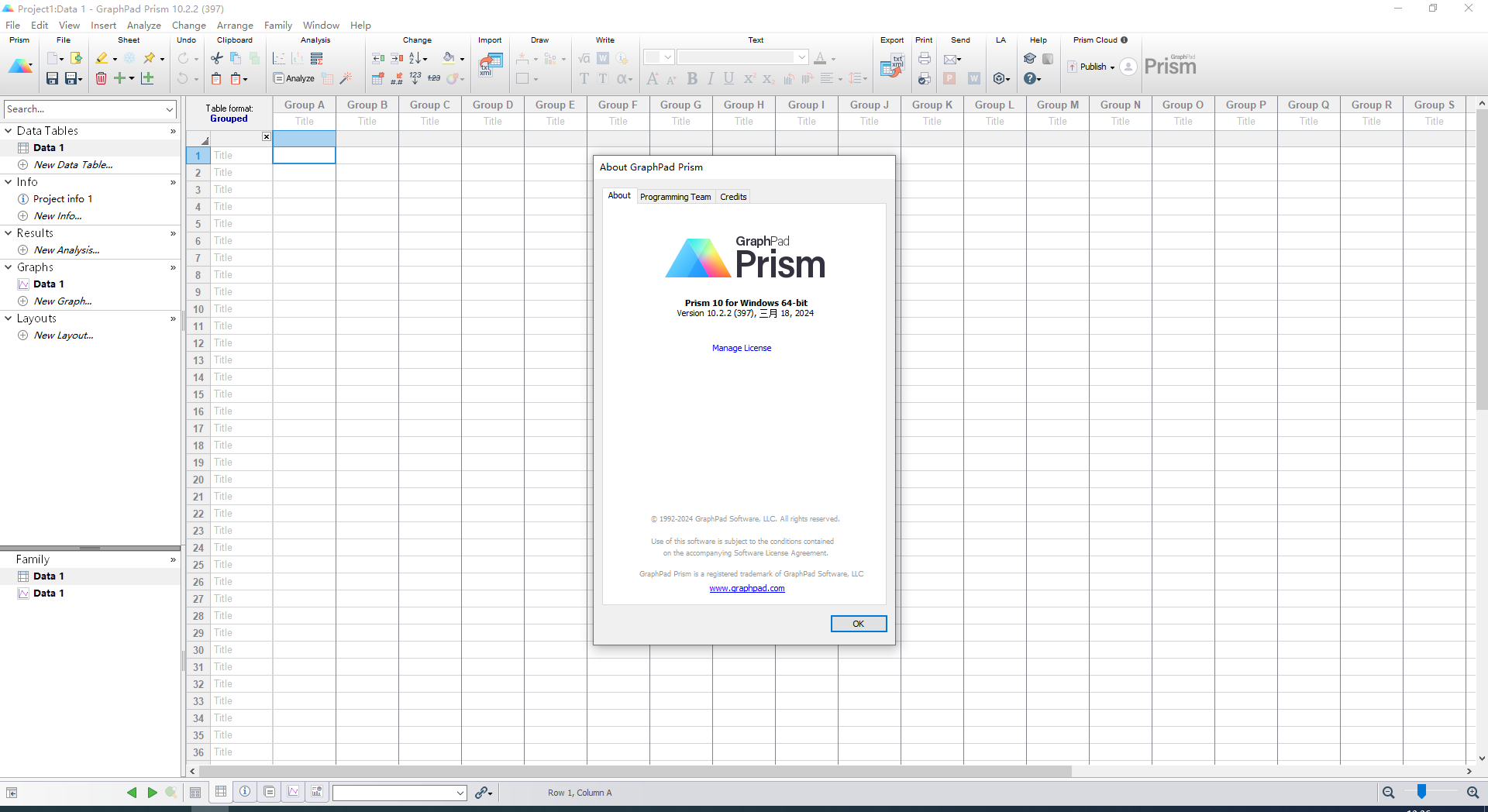
Task: Click the Print icon in the toolbar
Action: [x=924, y=59]
